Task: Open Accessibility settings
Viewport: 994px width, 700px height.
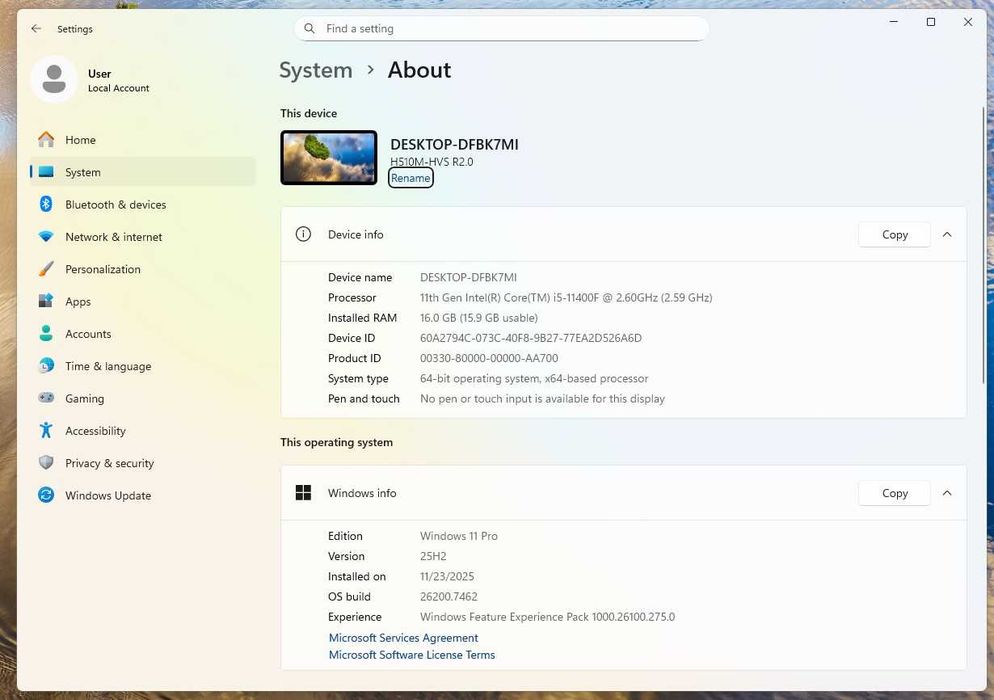Action: (143, 431)
